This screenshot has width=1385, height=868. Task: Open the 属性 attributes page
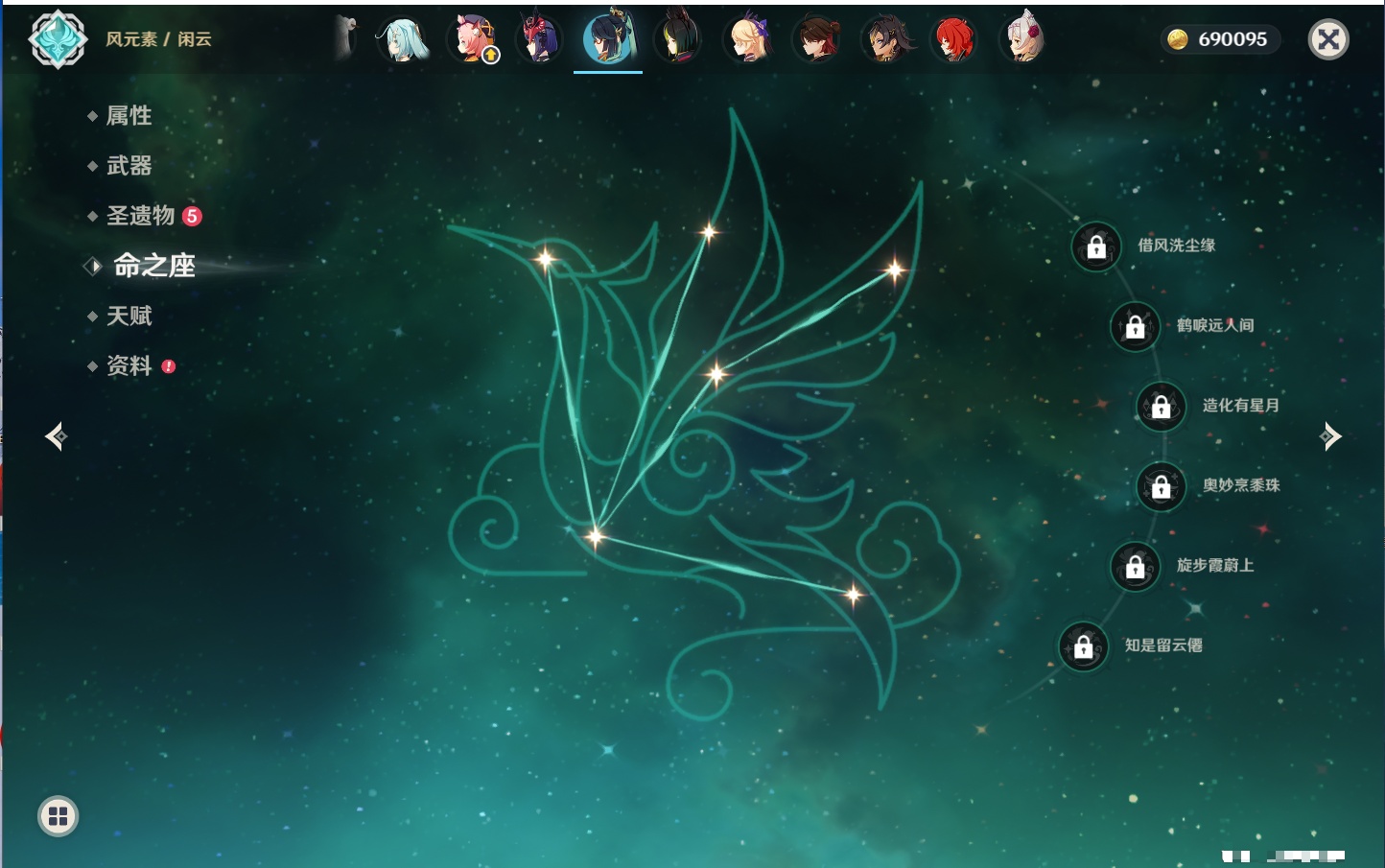coord(129,116)
